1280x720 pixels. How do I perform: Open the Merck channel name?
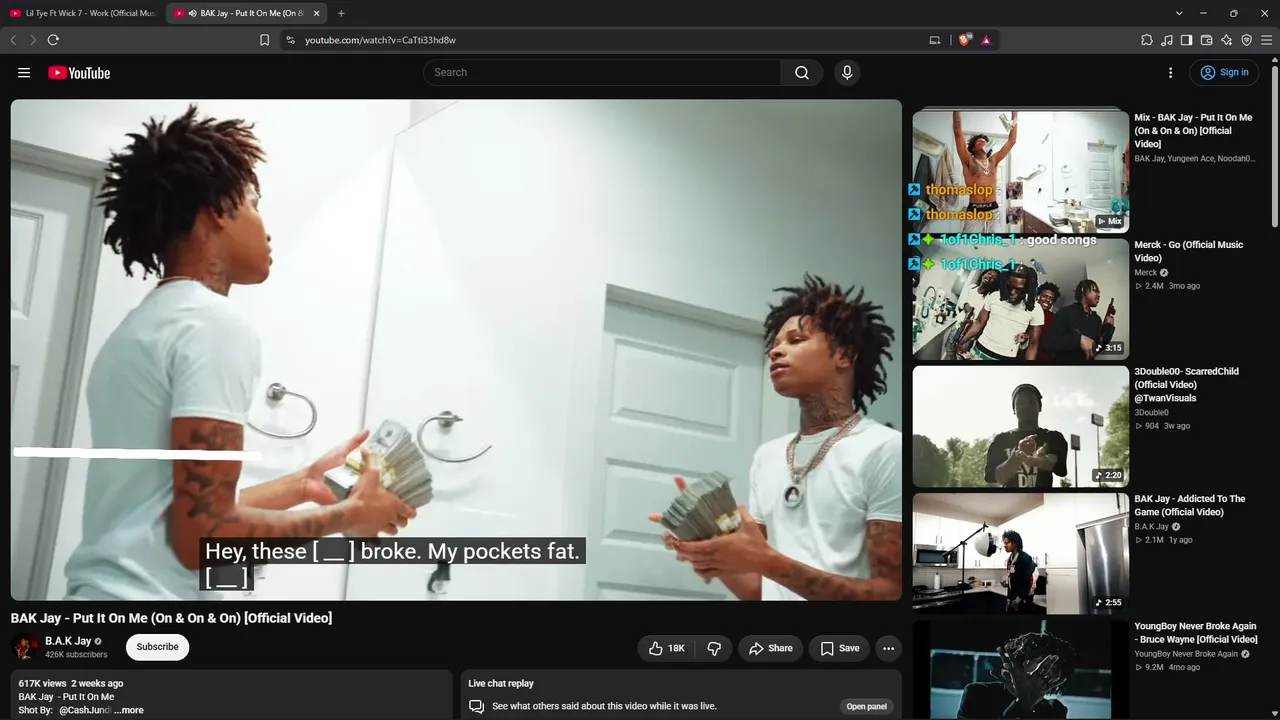[1145, 273]
